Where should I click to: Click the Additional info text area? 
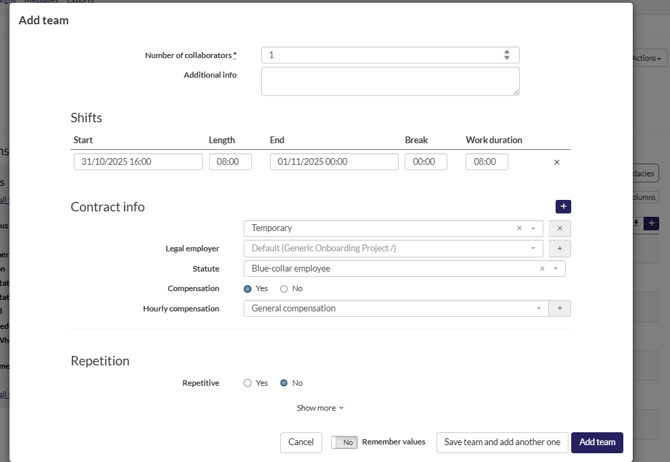coord(390,81)
